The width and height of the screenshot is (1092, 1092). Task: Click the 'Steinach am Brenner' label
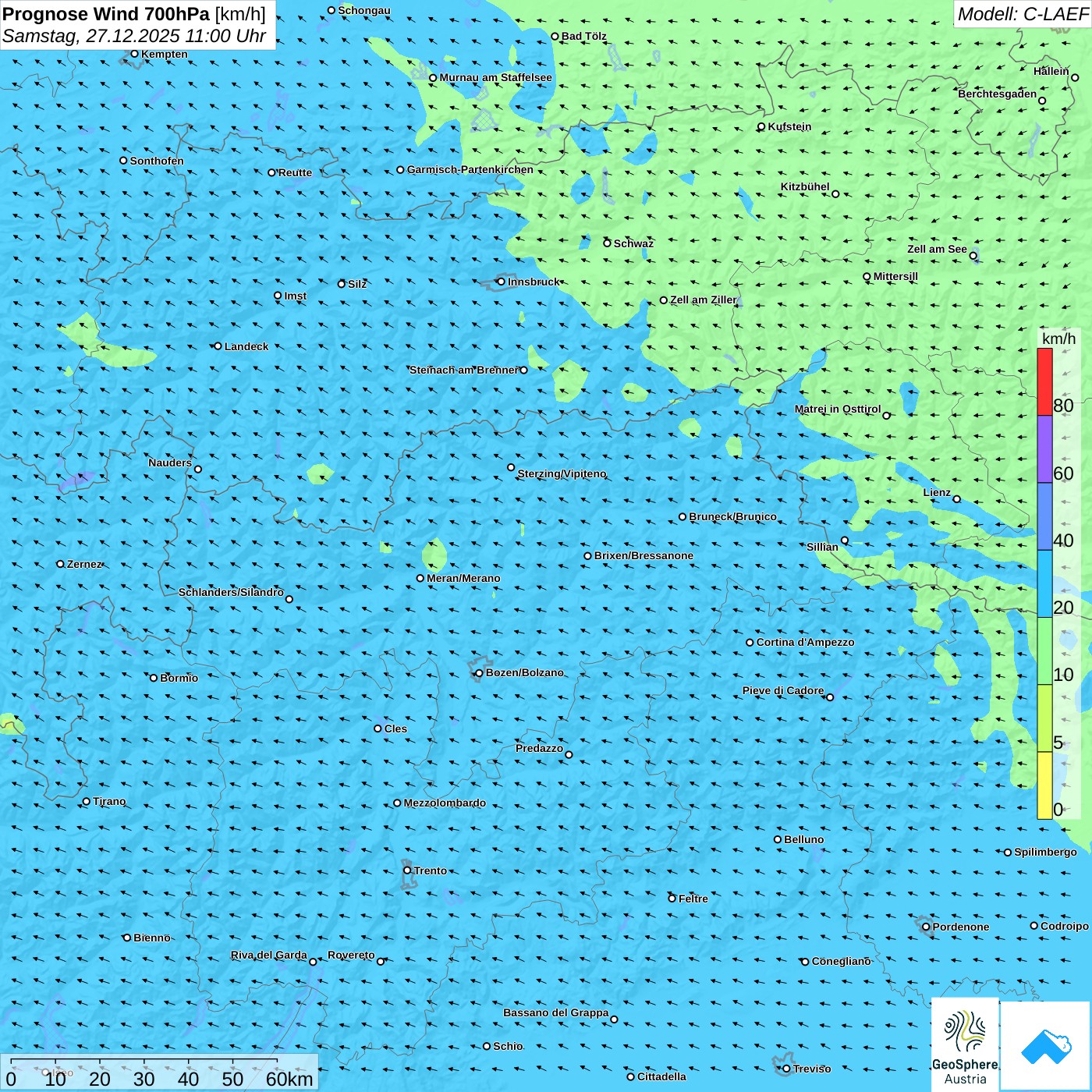point(464,370)
